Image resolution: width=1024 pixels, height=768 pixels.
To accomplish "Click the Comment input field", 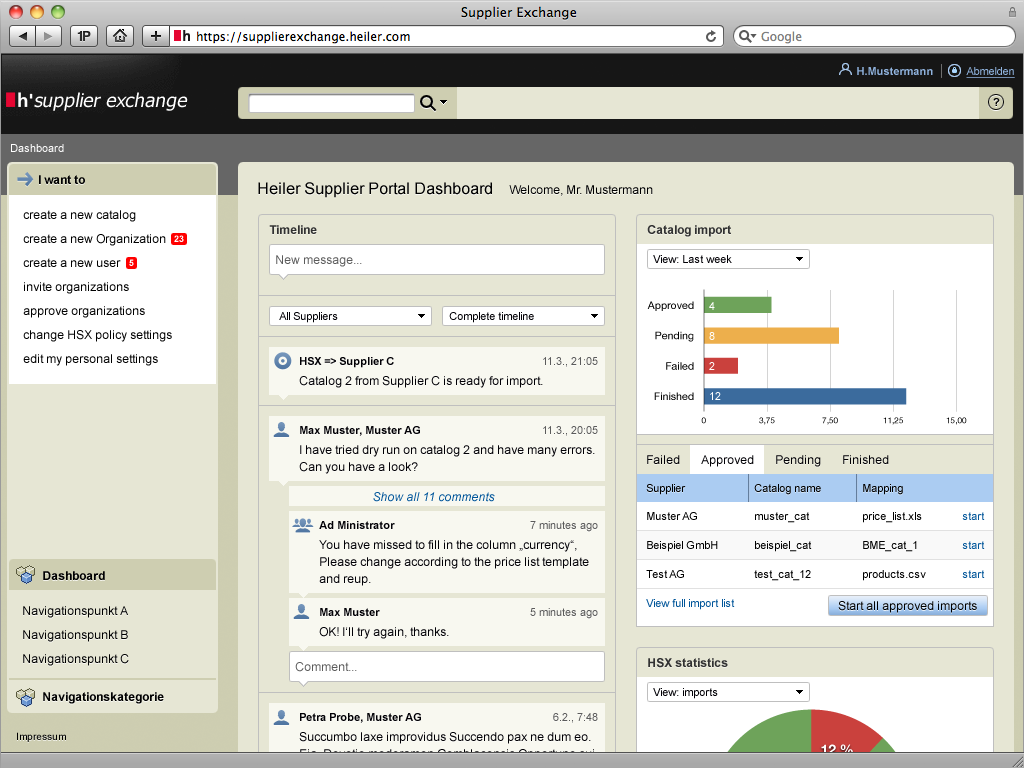I will tap(447, 667).
